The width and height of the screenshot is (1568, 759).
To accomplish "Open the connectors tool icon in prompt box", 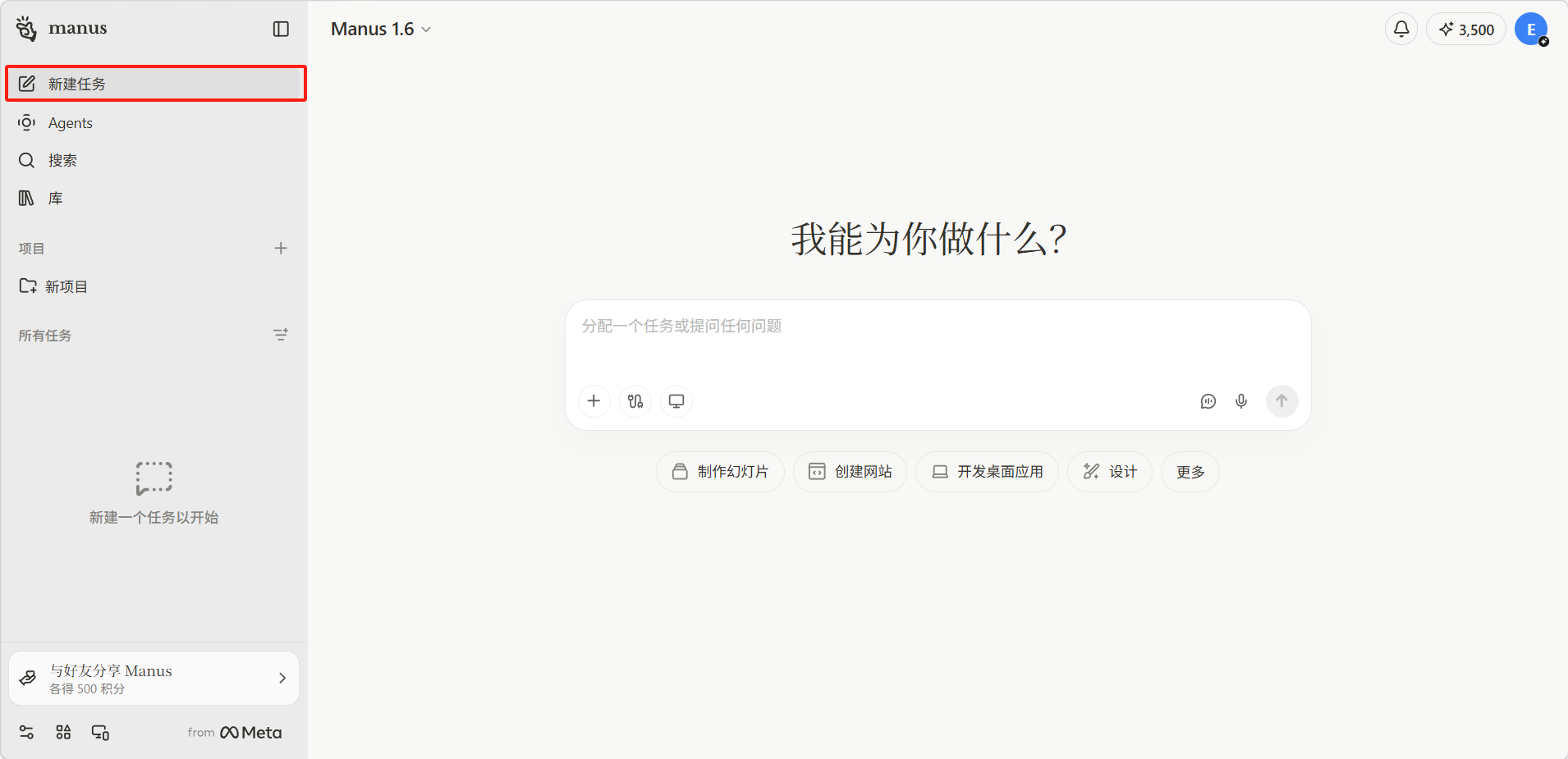I will [635, 401].
